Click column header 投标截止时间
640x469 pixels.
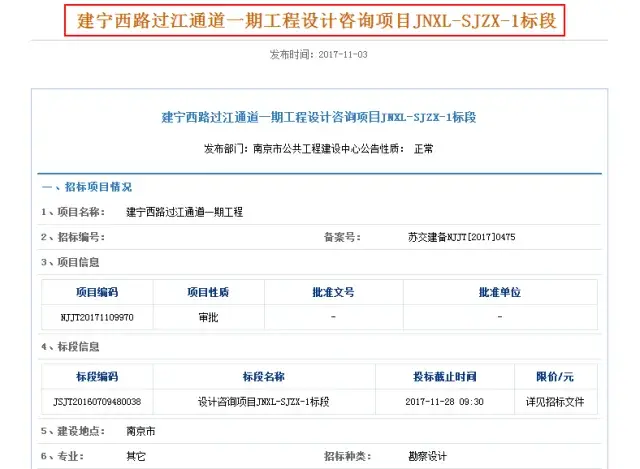pyautogui.click(x=445, y=377)
